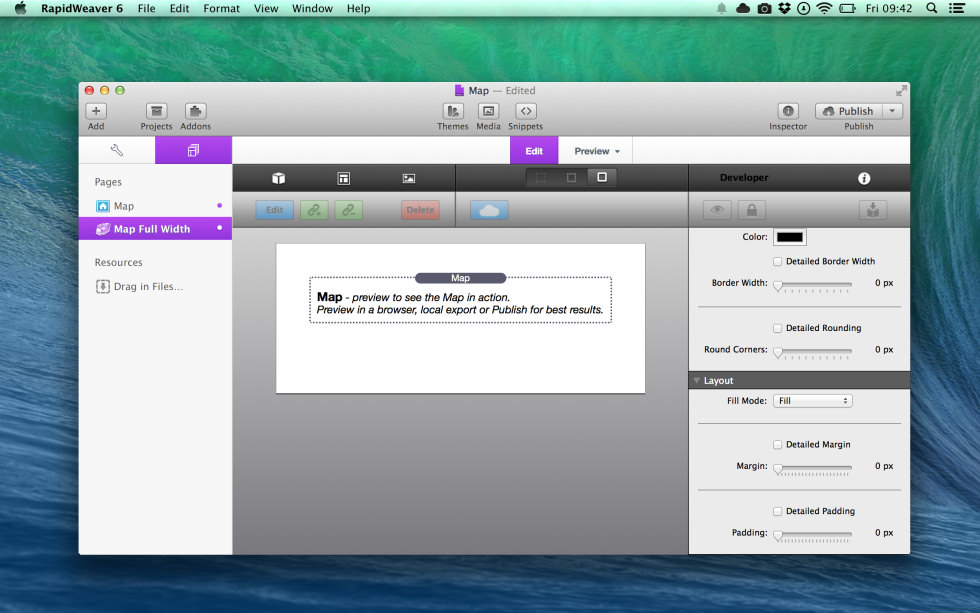This screenshot has width=980, height=613.
Task: Click the clock showing Fri 09:42
Action: coord(889,8)
